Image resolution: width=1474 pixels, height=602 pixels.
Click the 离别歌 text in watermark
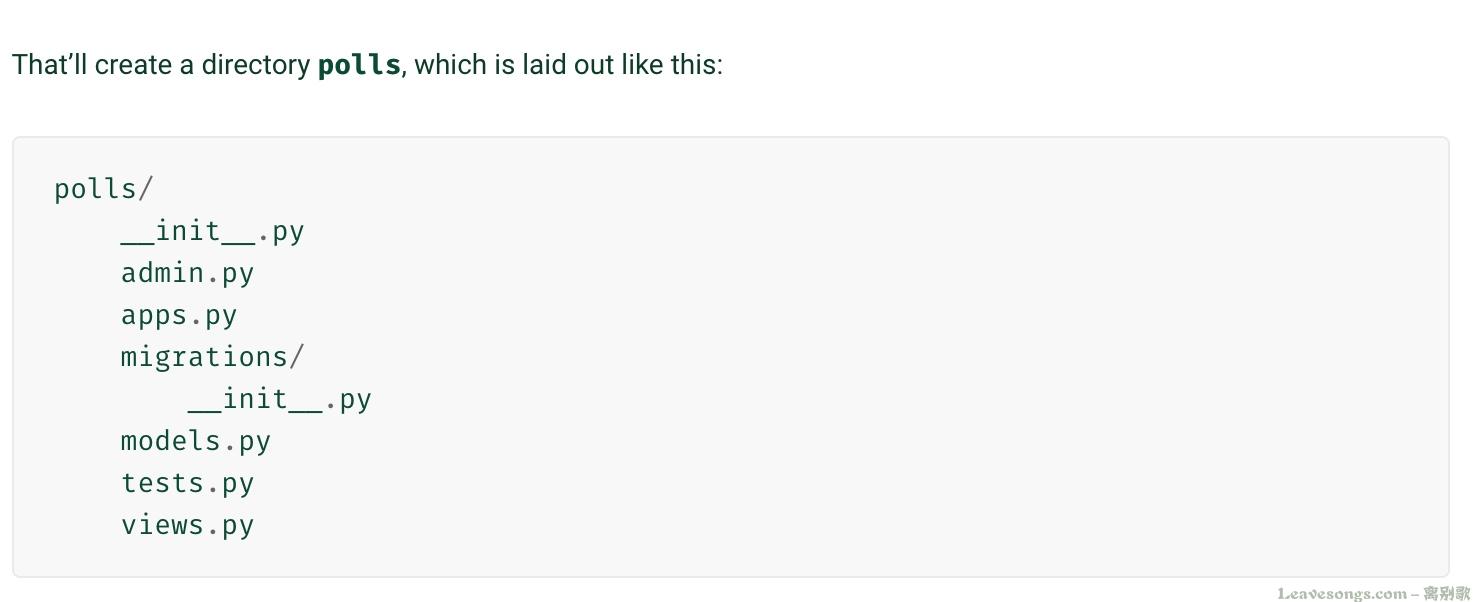click(1447, 593)
